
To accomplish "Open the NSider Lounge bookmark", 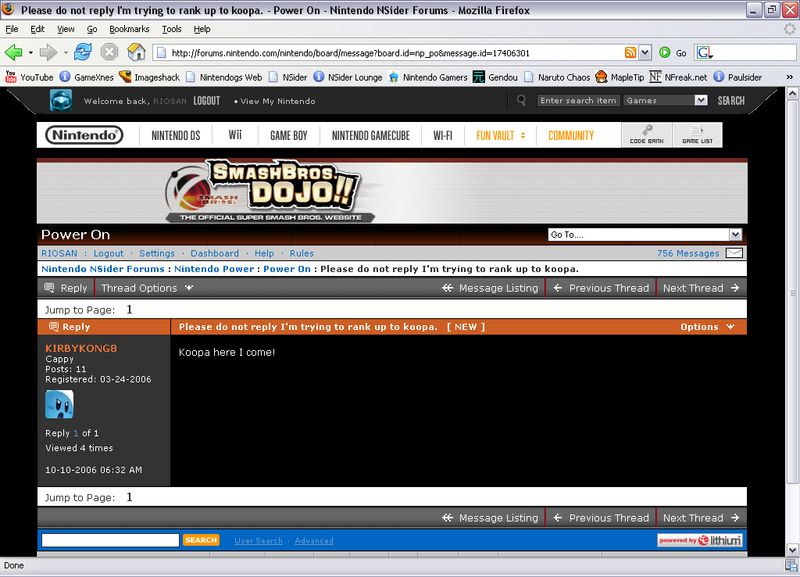I will (348, 77).
